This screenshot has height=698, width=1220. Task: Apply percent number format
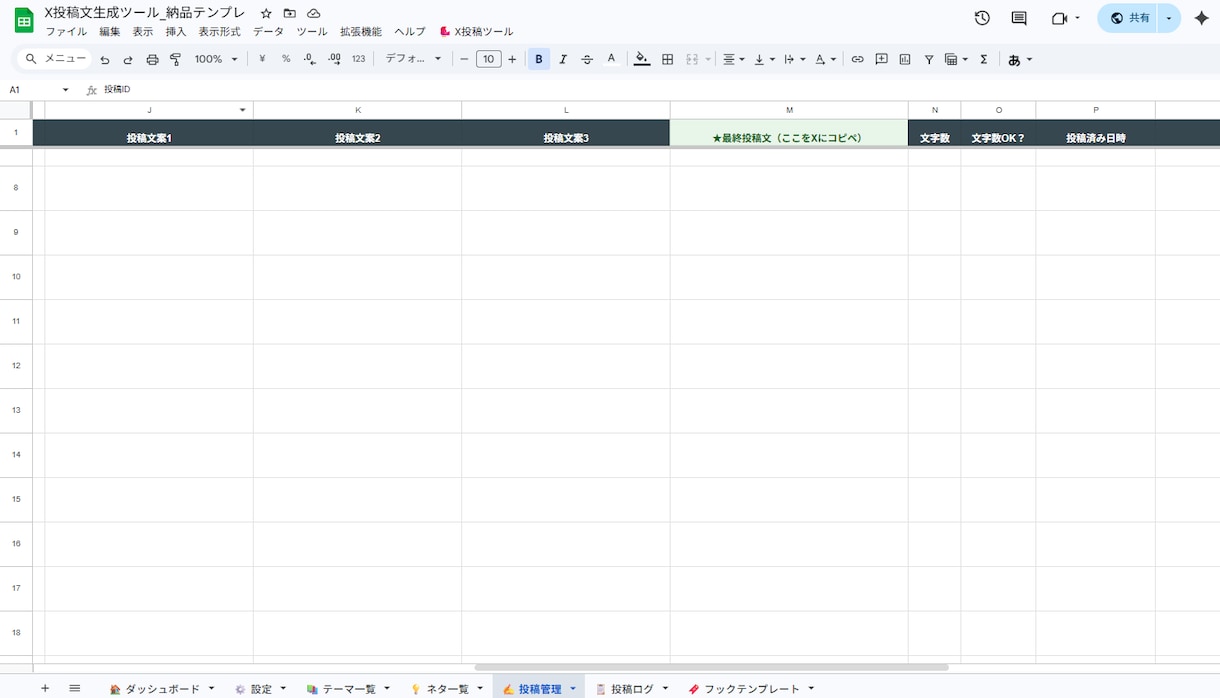click(x=286, y=59)
